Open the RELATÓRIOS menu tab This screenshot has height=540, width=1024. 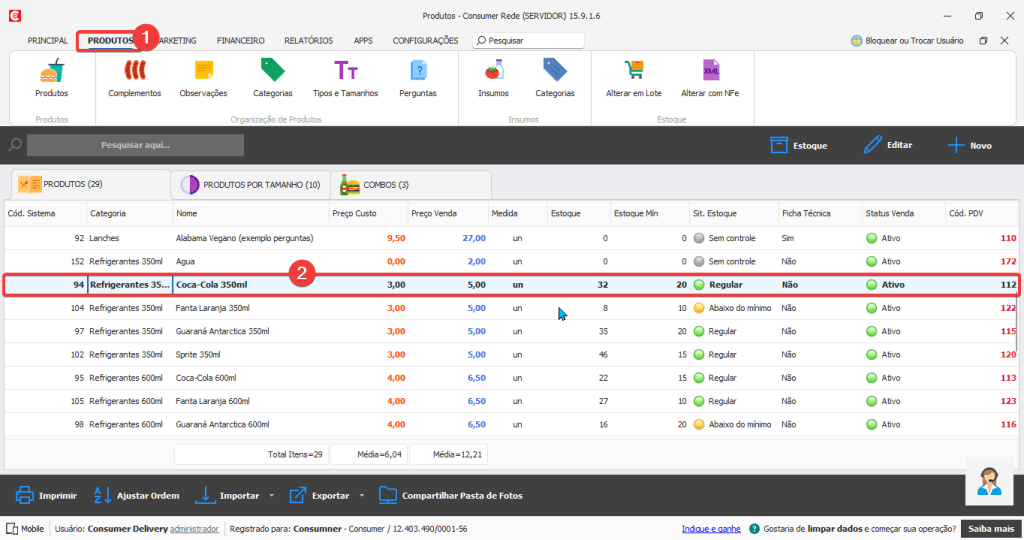(x=308, y=41)
